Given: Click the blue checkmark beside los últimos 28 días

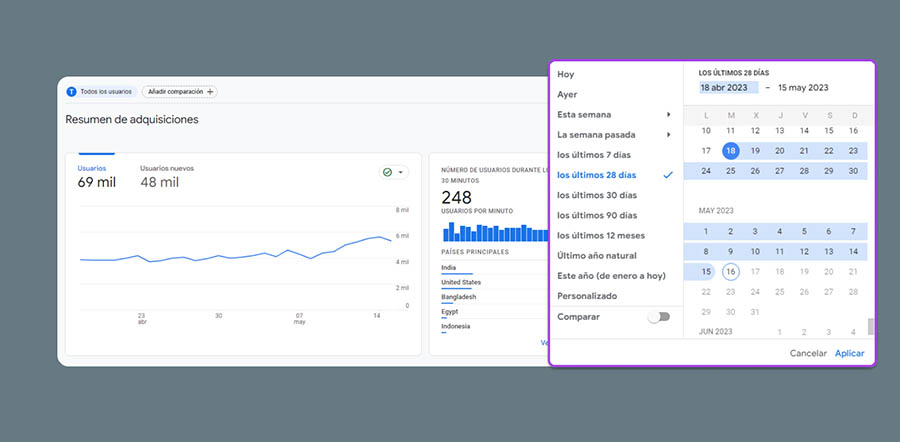Looking at the screenshot, I should tap(668, 175).
